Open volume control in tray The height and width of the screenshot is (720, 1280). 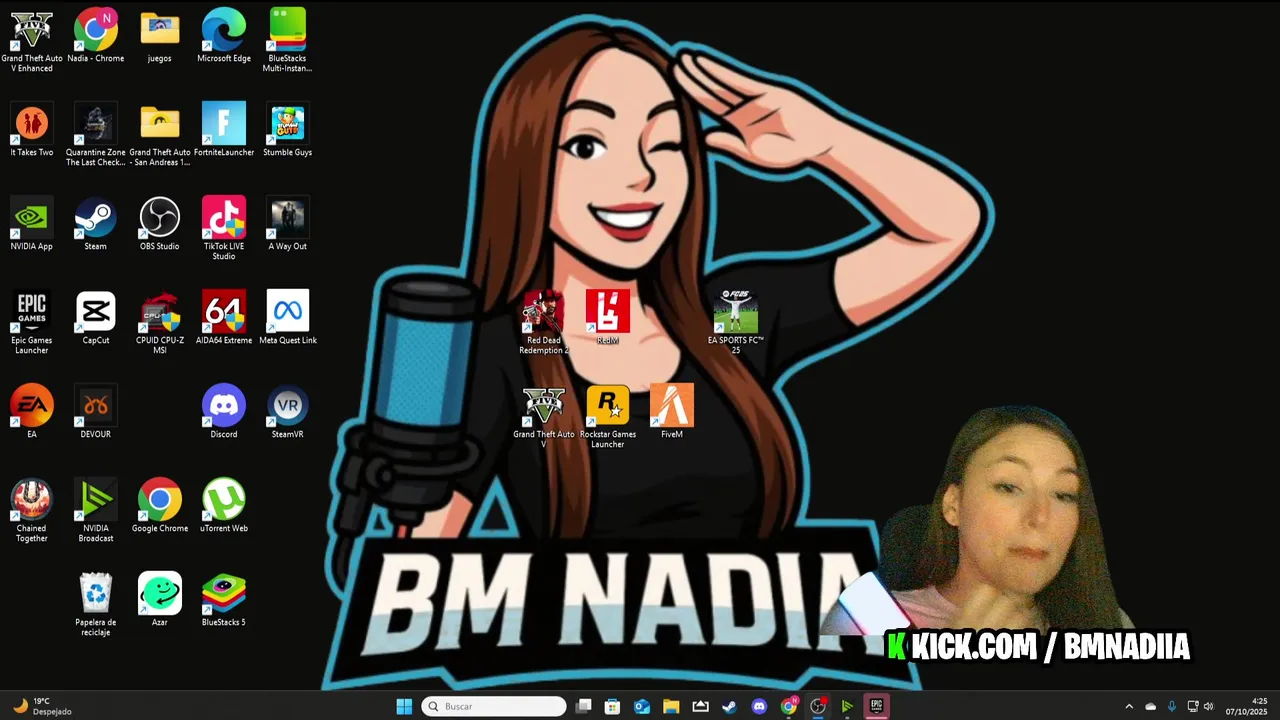tap(1208, 707)
